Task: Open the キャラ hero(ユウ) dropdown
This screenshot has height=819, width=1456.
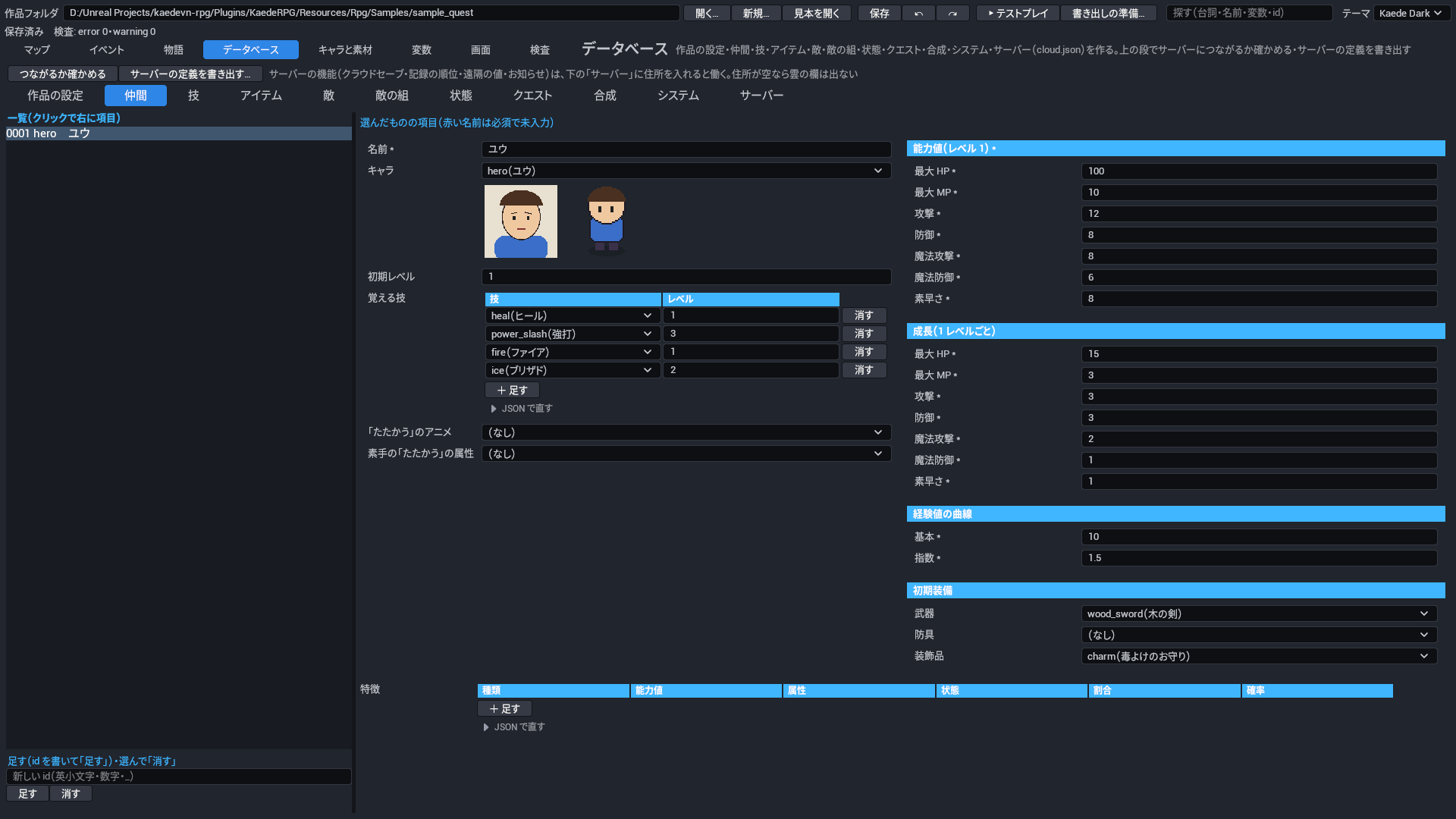Action: [686, 171]
